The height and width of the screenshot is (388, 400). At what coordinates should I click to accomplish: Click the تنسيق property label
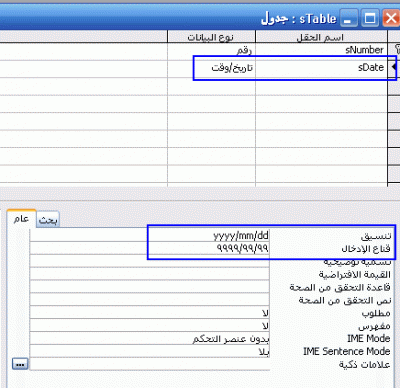pyautogui.click(x=376, y=236)
